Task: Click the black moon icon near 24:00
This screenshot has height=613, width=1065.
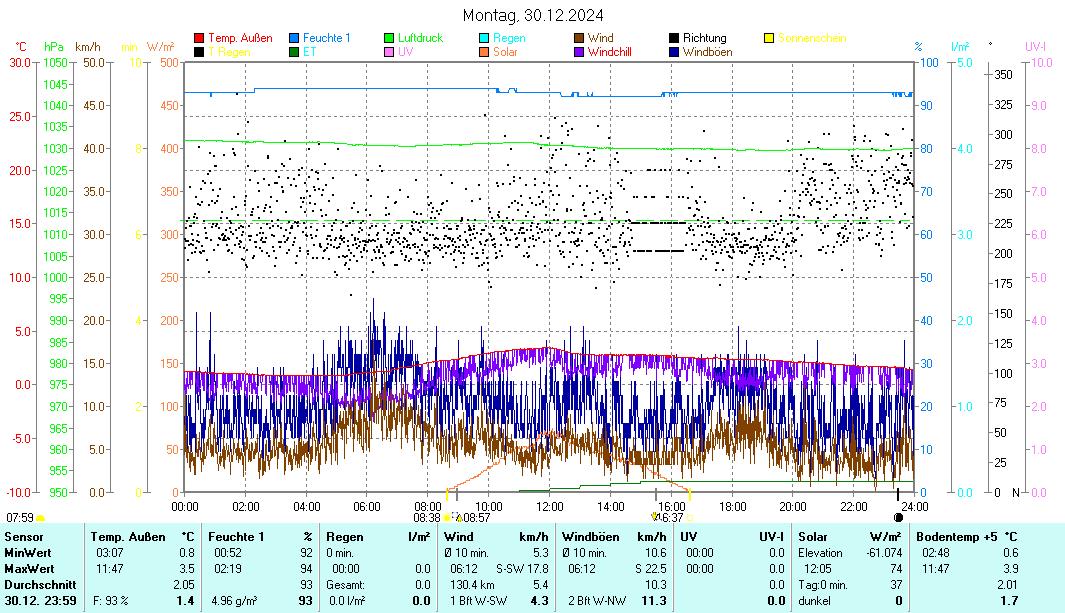Action: point(898,517)
